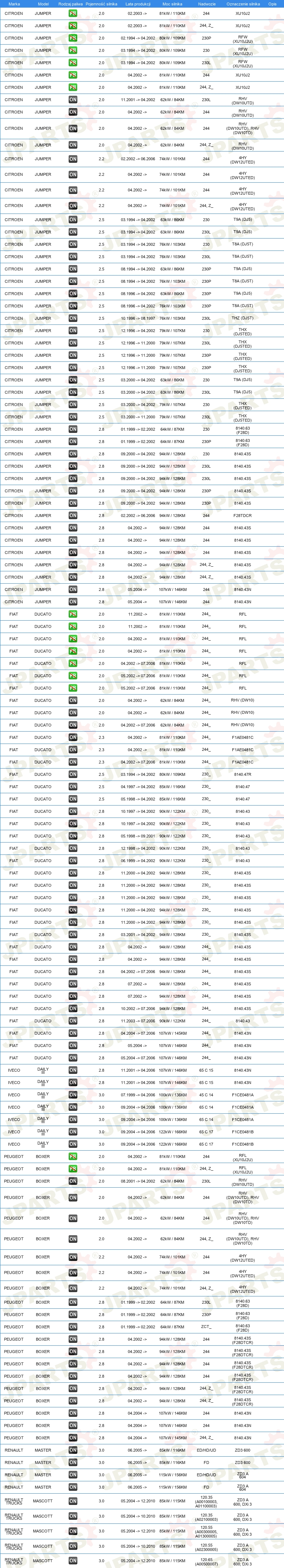
Task: Click '02.1994 -> 04.2002' Citroen Jumper years cell
Action: pos(138,38)
